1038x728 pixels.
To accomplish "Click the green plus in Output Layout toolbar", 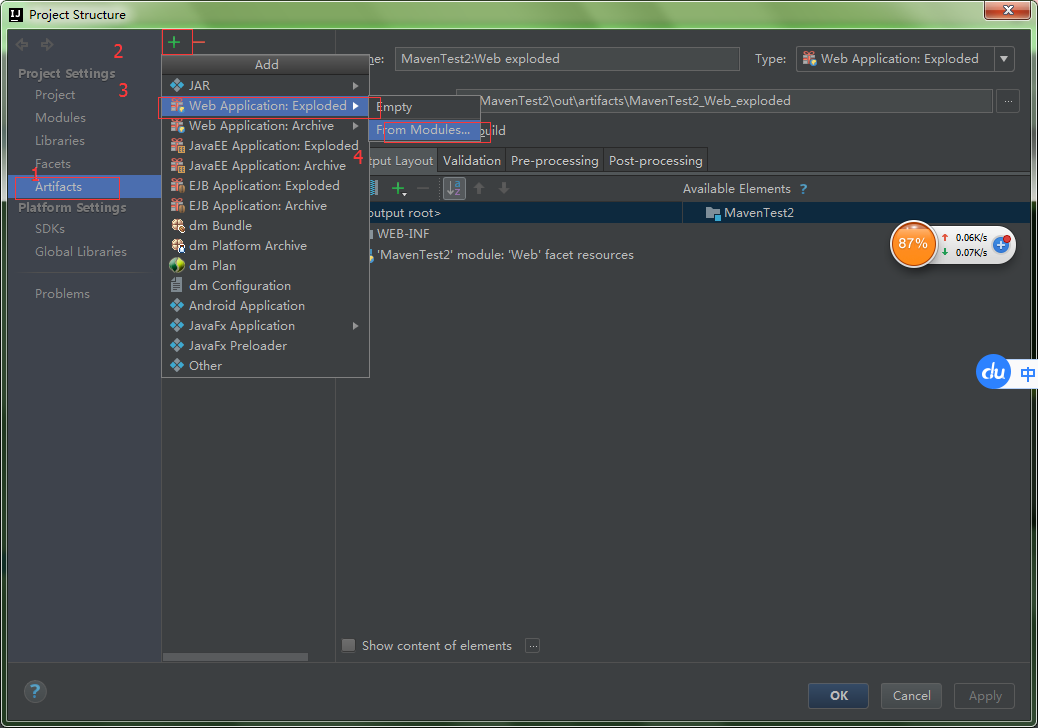I will coord(398,189).
